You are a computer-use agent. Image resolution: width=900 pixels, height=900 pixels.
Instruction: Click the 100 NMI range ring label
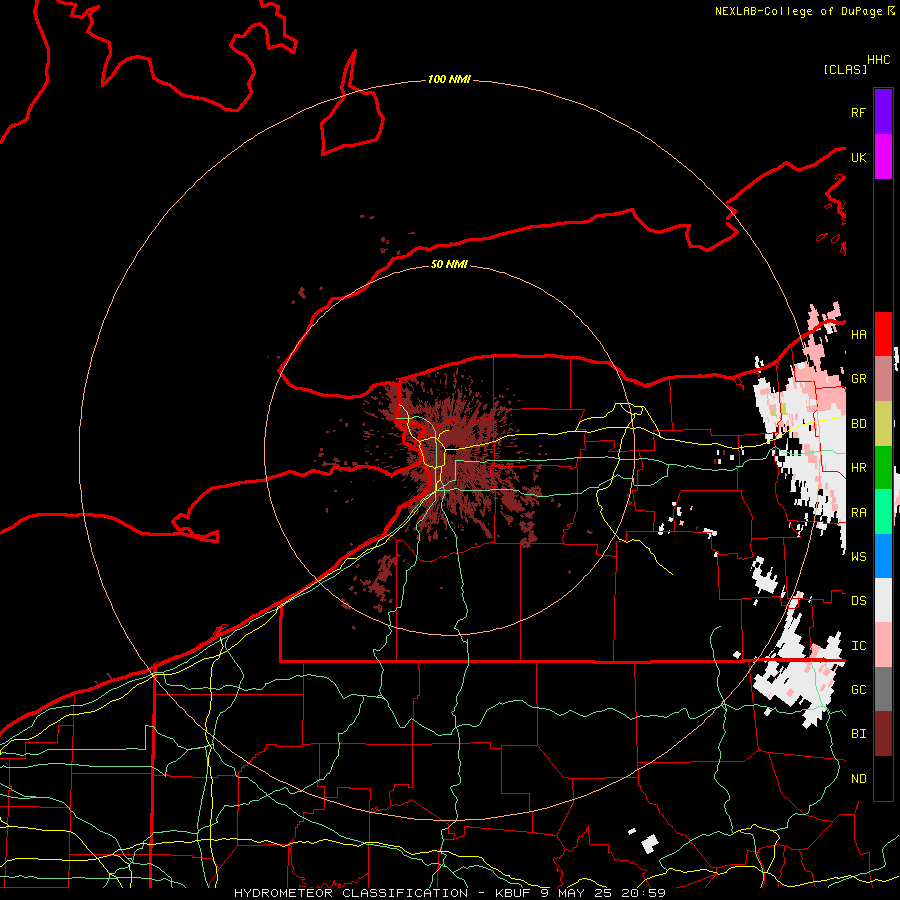449,79
